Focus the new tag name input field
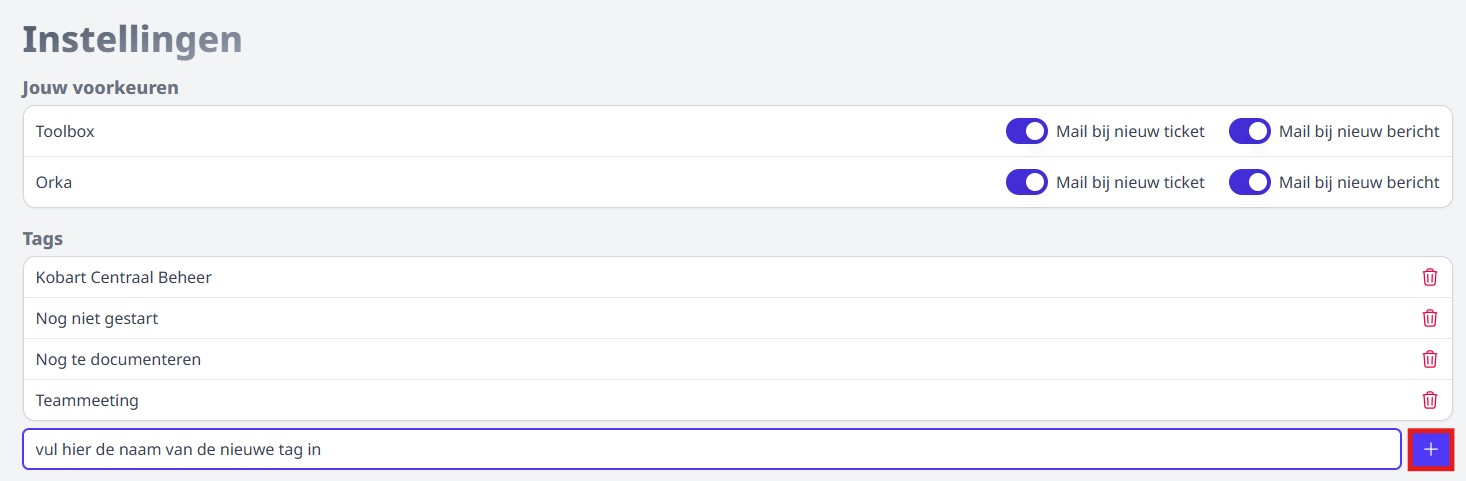Screen dimensions: 1466x481 pos(710,450)
